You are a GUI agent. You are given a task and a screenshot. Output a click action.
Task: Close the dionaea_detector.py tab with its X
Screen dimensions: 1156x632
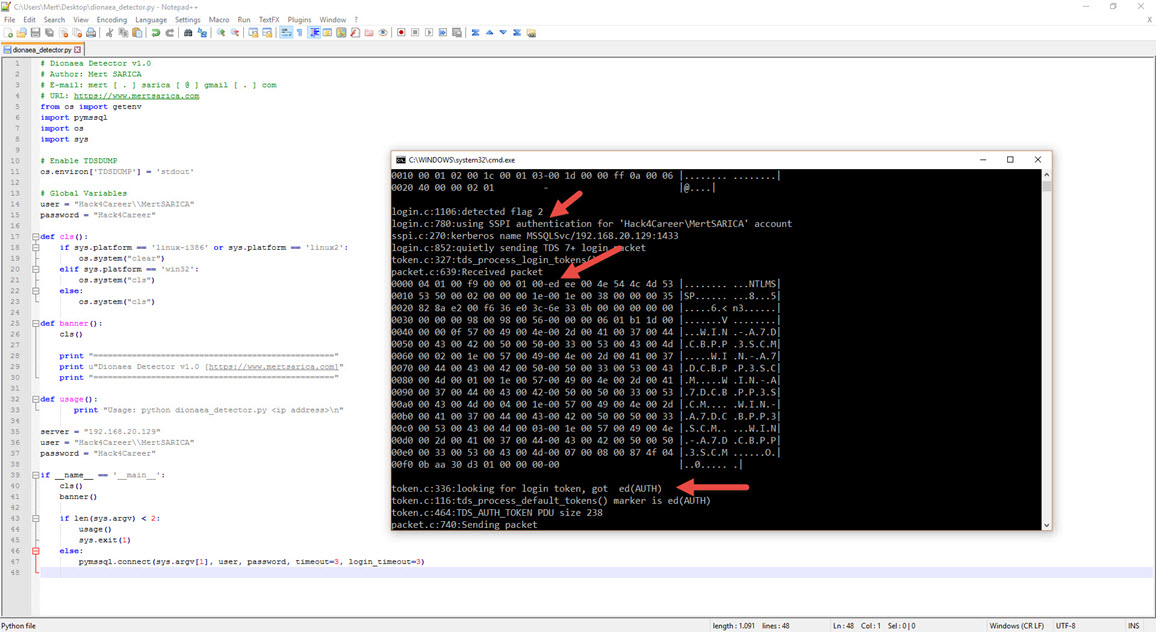point(78,49)
